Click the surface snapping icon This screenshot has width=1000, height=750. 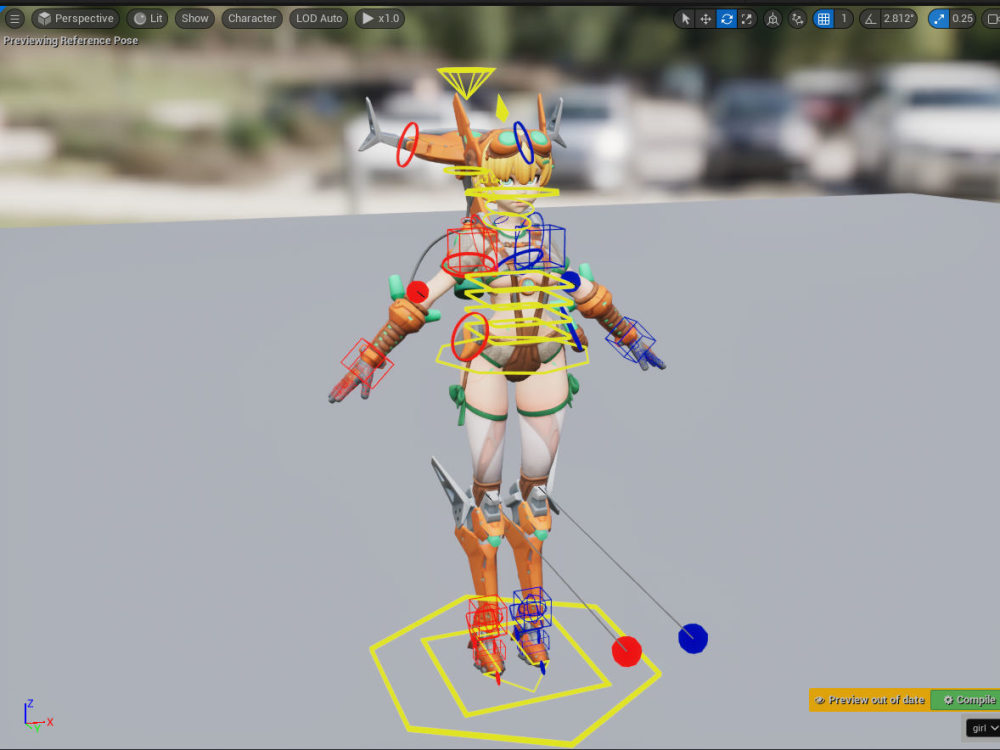click(797, 18)
